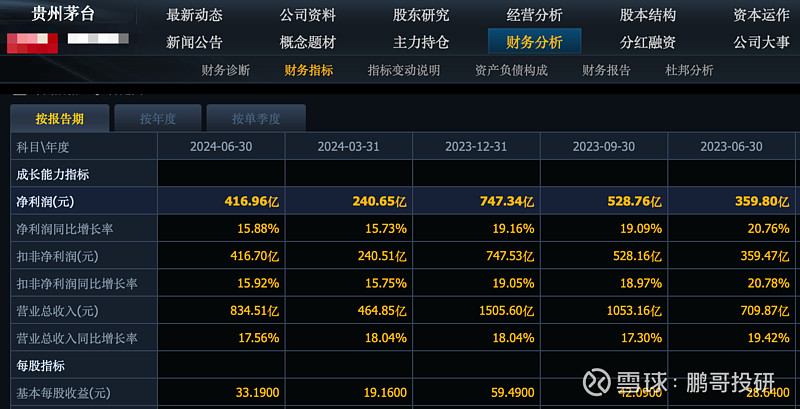The height and width of the screenshot is (409, 800).
Task: Open 新闻公告 section
Action: 194,42
